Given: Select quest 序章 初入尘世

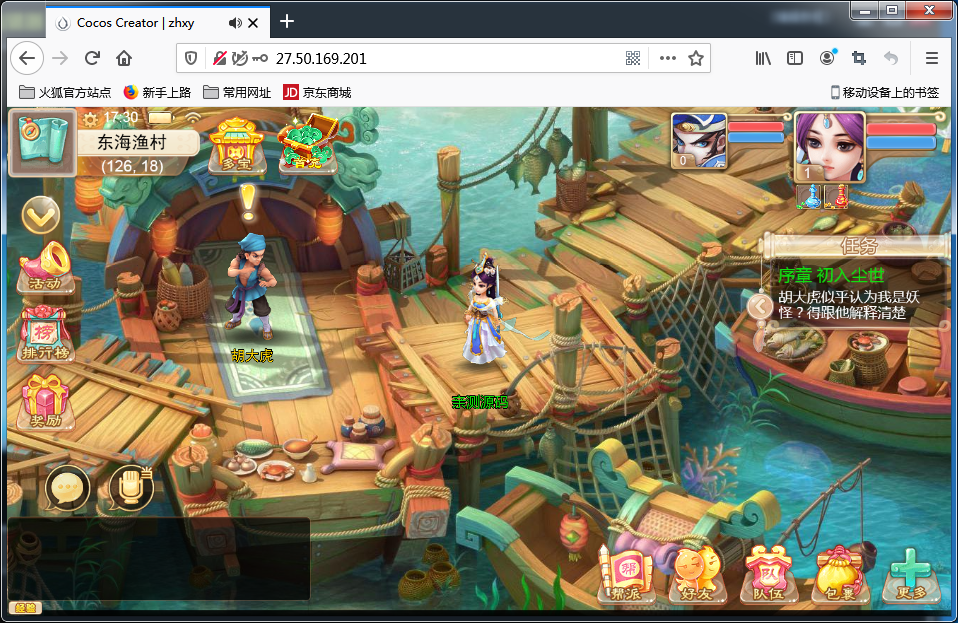Looking at the screenshot, I should (831, 275).
